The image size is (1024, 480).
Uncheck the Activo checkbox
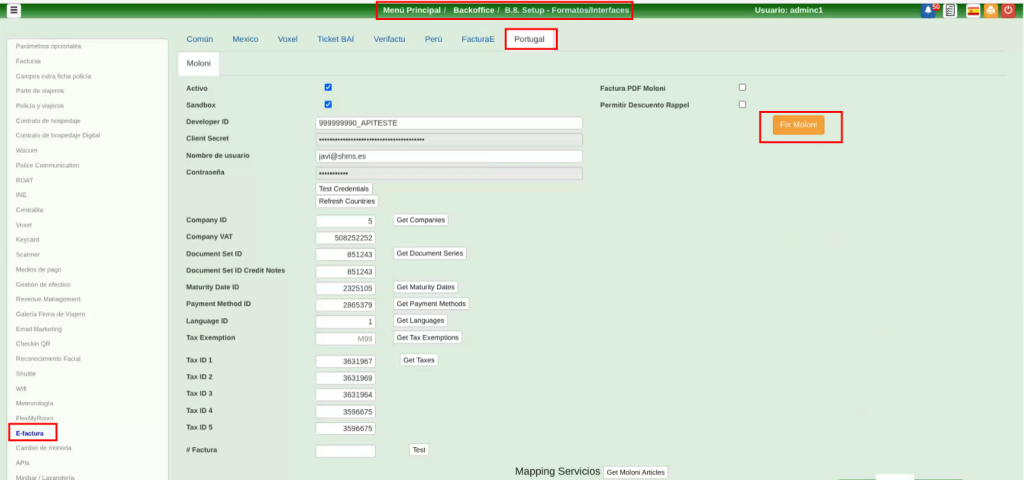click(328, 88)
